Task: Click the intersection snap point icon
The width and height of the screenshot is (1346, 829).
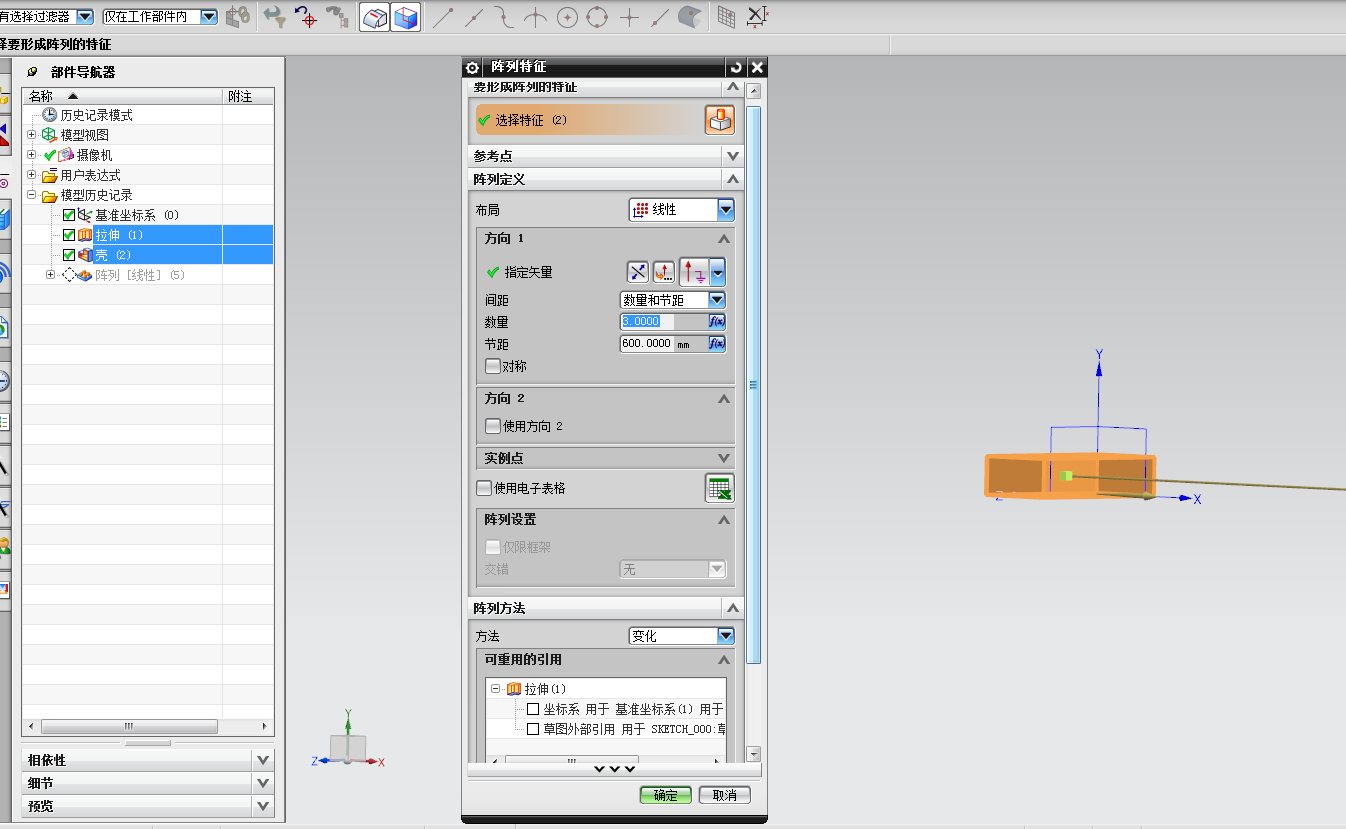Action: pyautogui.click(x=536, y=16)
